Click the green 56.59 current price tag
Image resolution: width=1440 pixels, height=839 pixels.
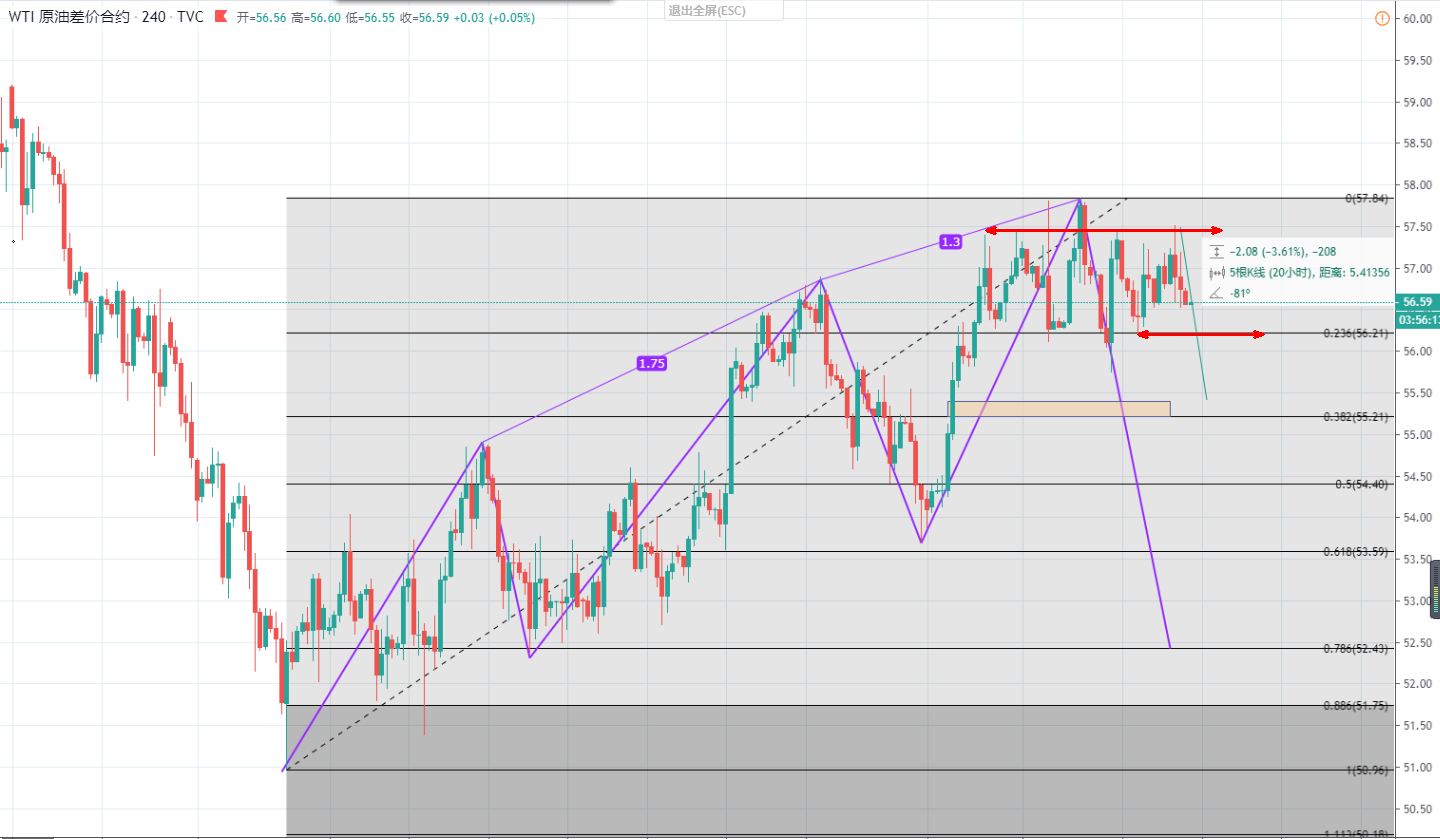pyautogui.click(x=1418, y=302)
